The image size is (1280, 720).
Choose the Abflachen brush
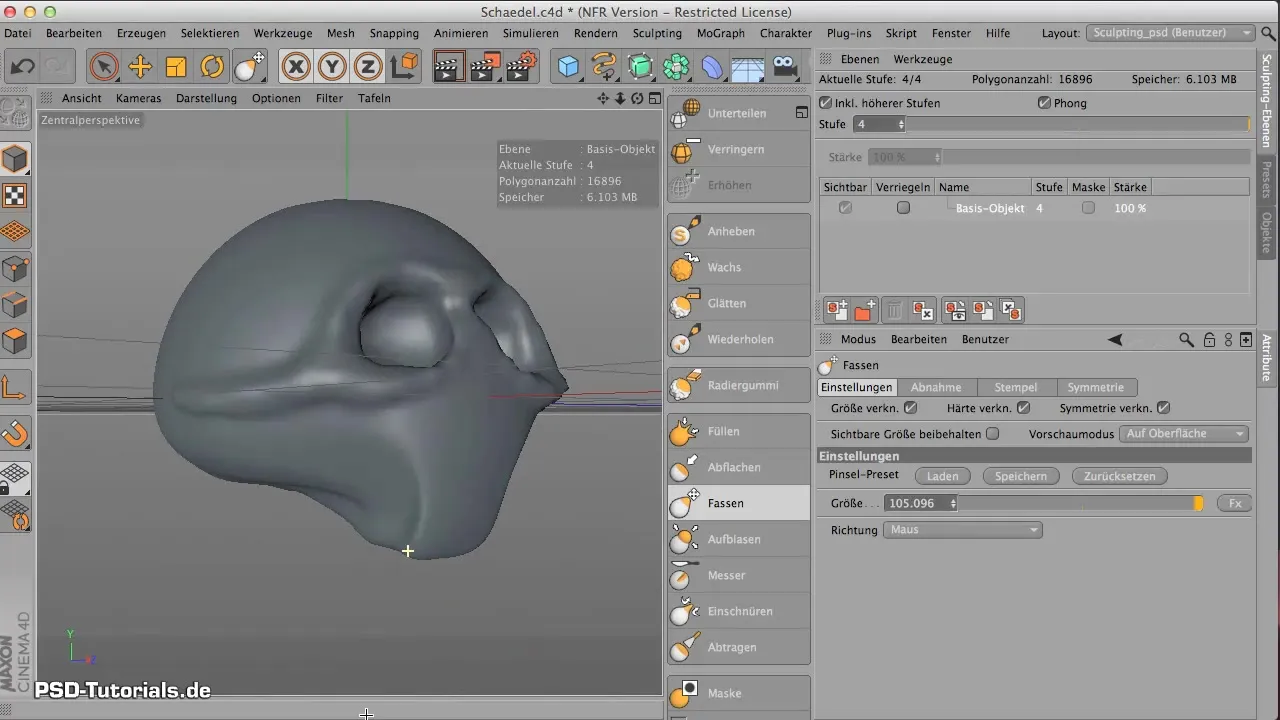[x=739, y=467]
